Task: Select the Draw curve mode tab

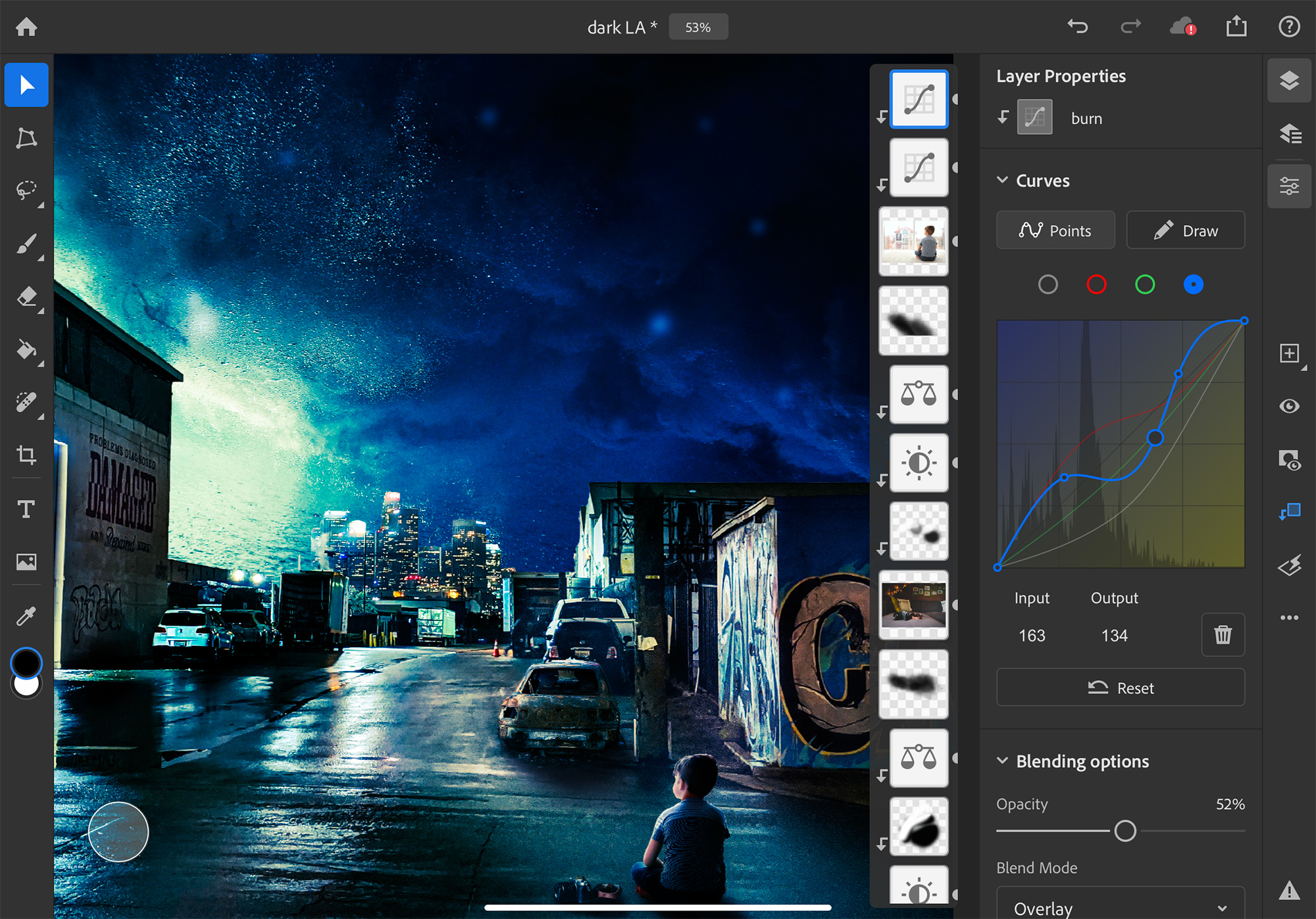Action: coord(1185,230)
